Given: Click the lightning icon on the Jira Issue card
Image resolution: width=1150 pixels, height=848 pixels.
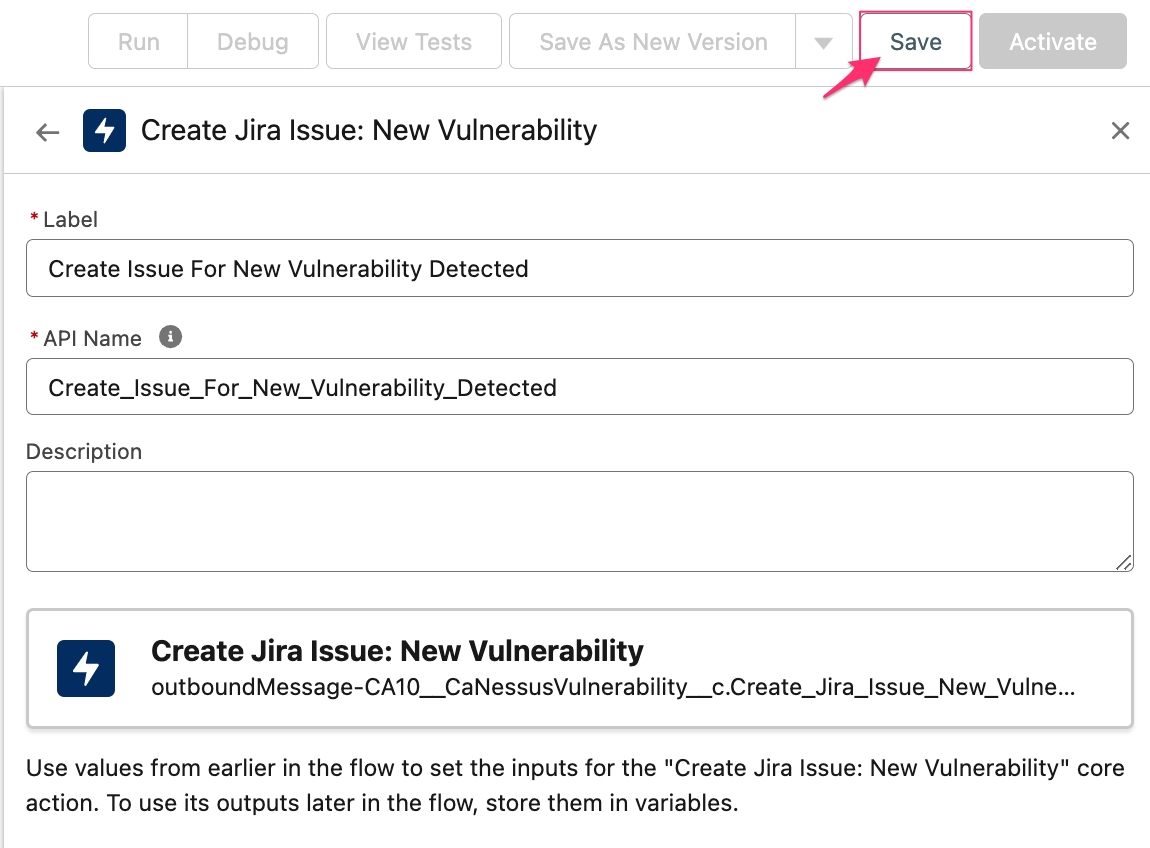Looking at the screenshot, I should point(86,667).
